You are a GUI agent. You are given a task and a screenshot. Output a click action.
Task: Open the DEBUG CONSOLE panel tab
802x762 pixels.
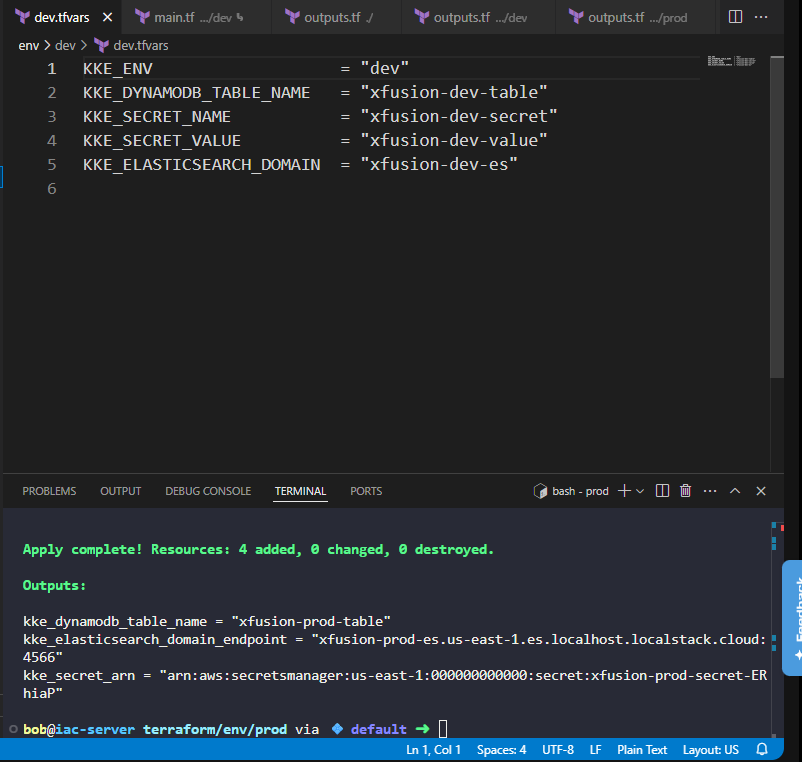coord(208,491)
